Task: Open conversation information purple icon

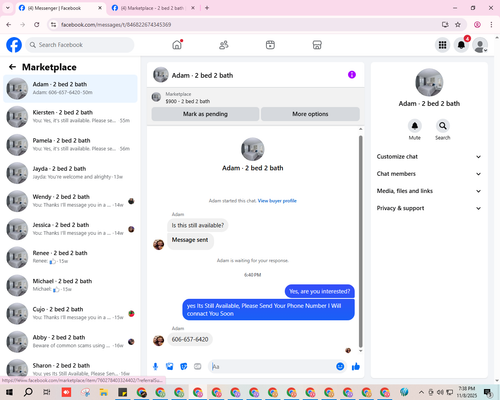Action: 352,75
